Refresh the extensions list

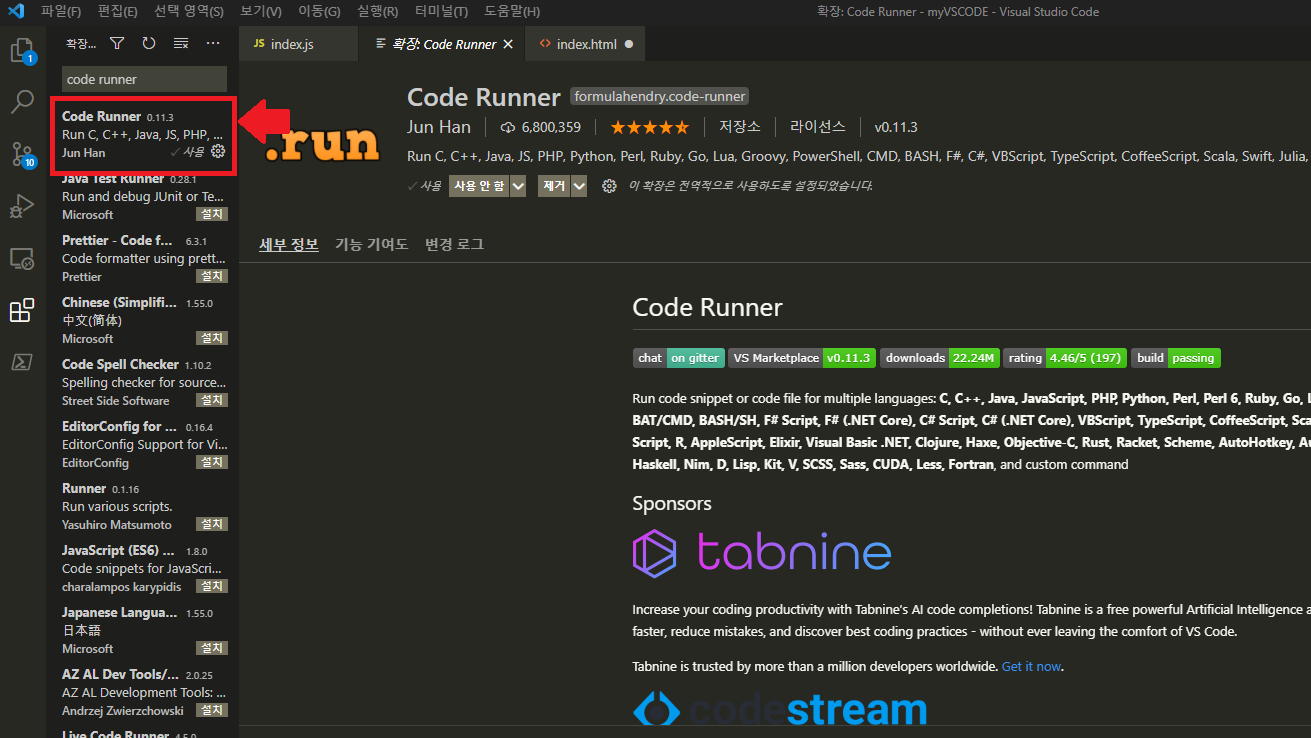click(149, 44)
